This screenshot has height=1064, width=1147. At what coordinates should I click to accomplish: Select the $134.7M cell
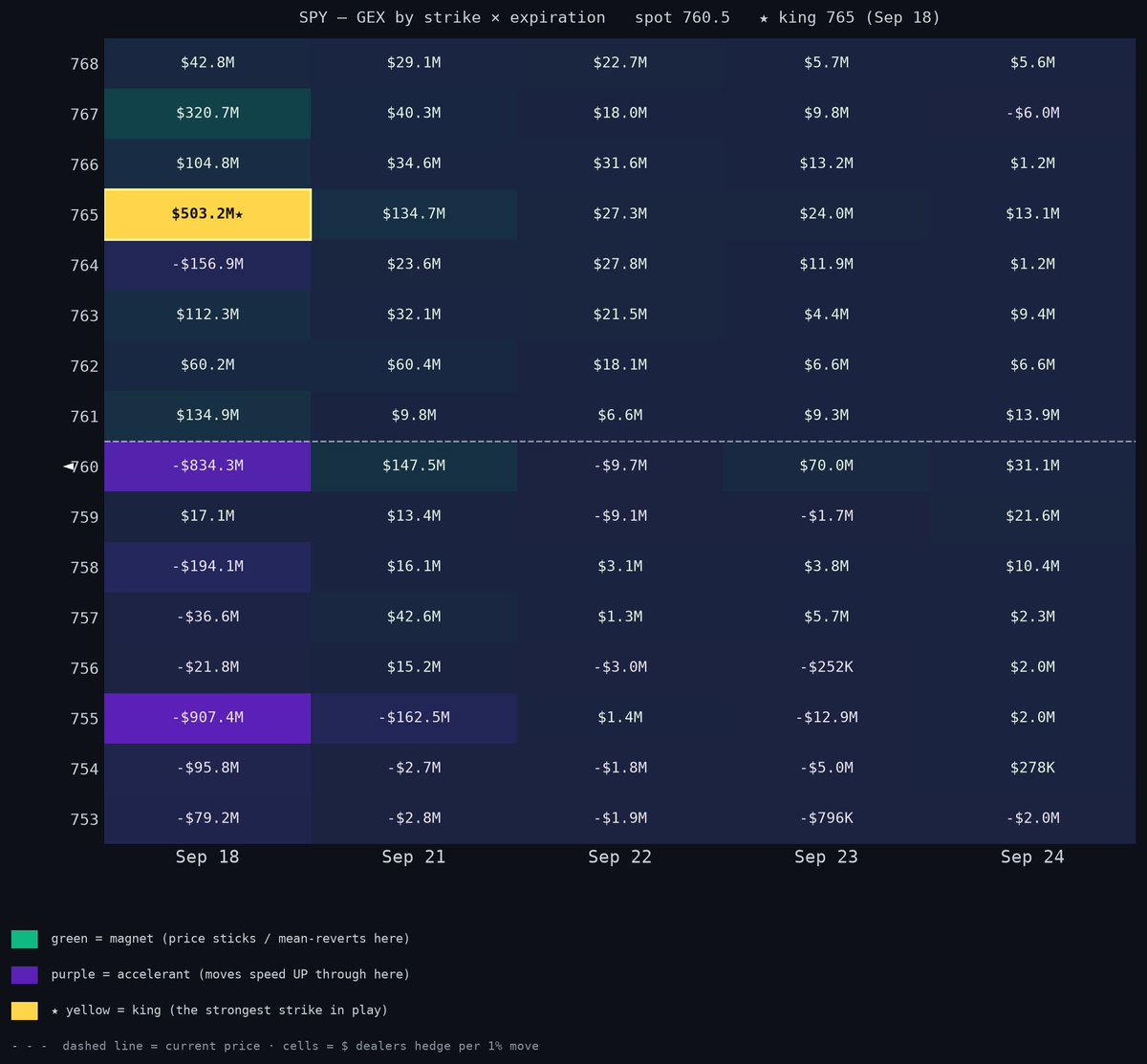click(414, 214)
